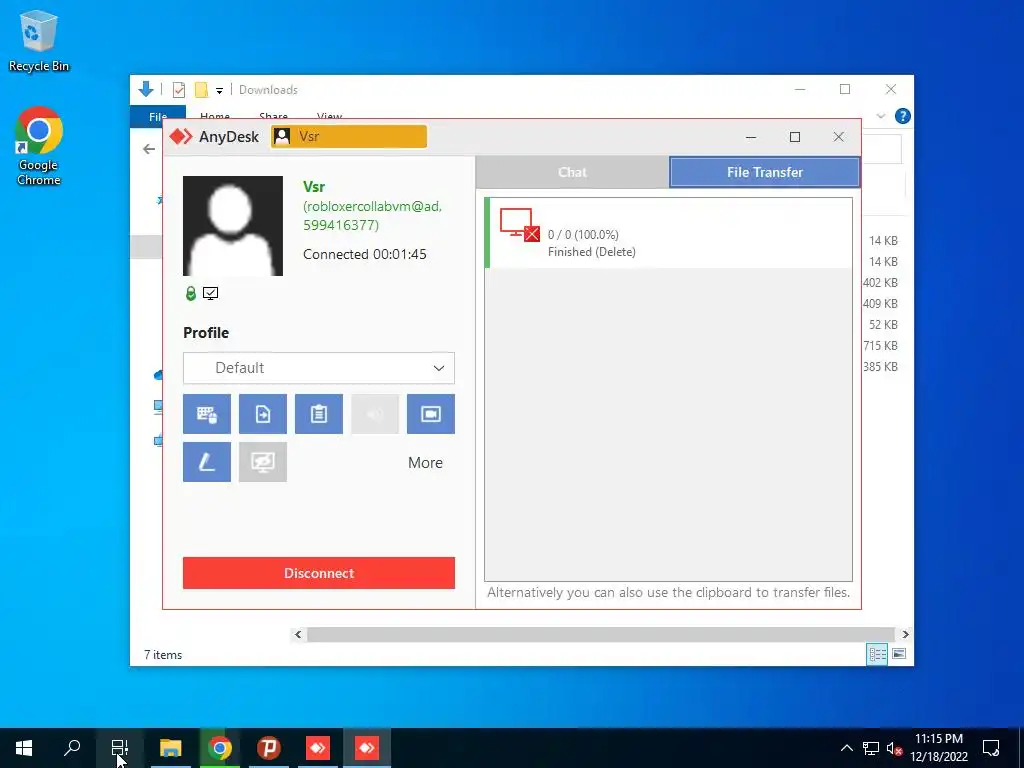
Task: Expand the quick access toolbar dropdown arrow
Action: tap(219, 90)
